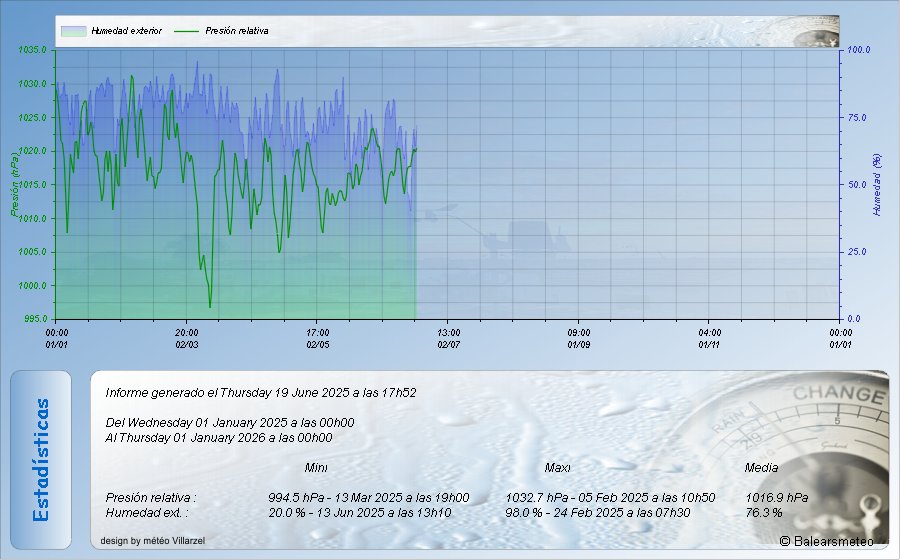The image size is (900, 560).
Task: Click the 'design by météo Villarzel' credit
Action: point(153,540)
